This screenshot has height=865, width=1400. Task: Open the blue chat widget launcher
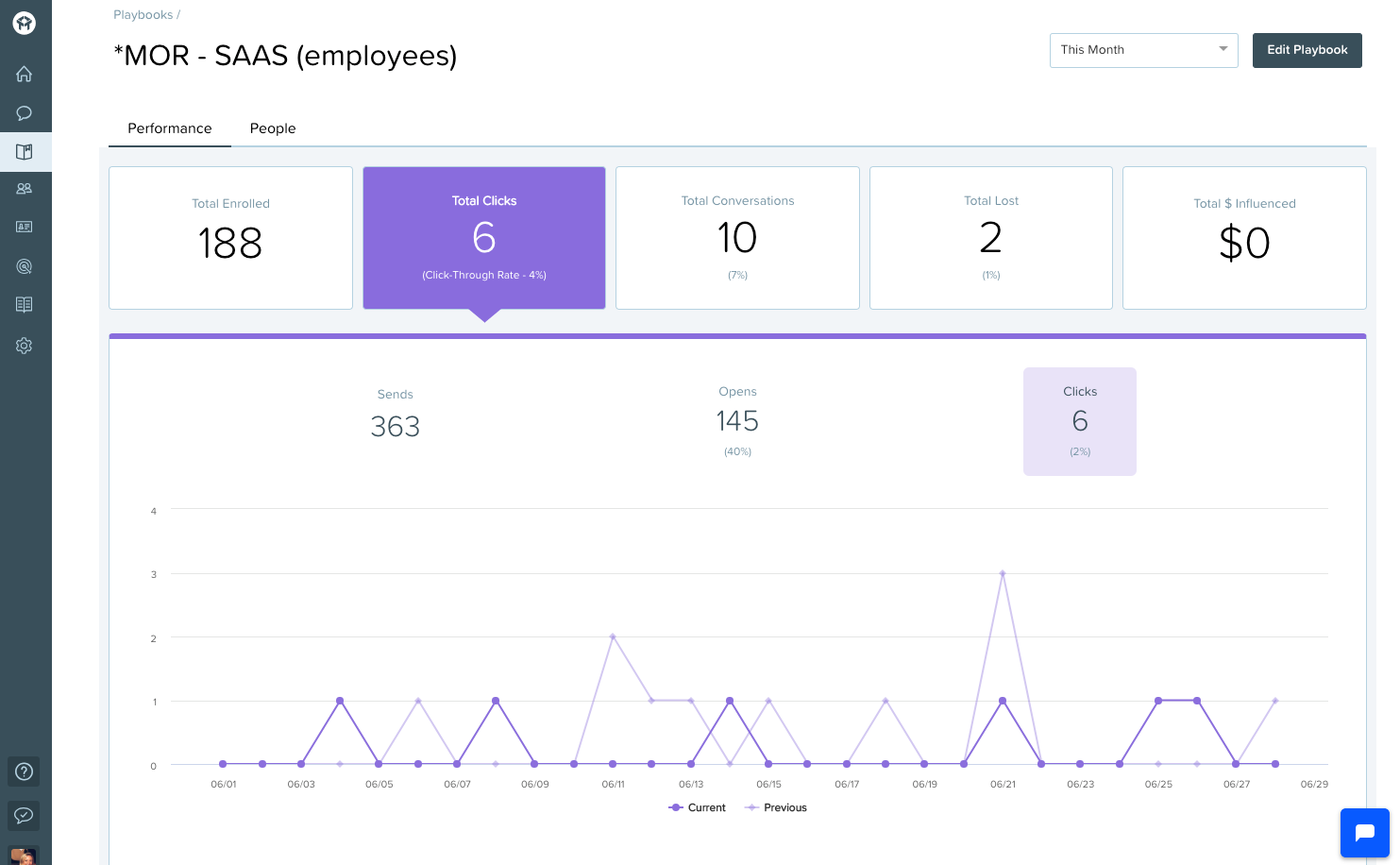[x=1365, y=833]
